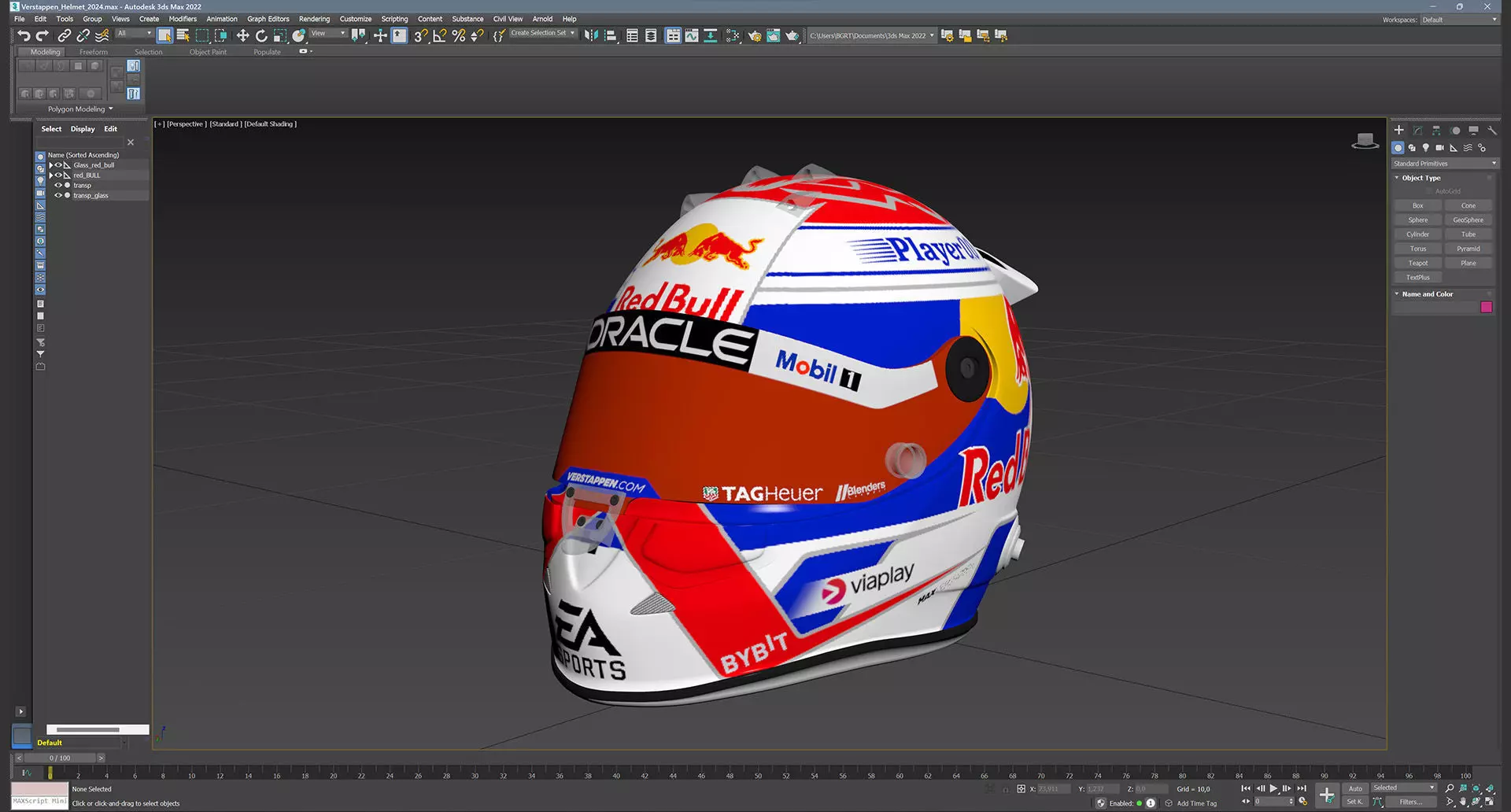This screenshot has width=1511, height=812.
Task: Open the Modify panel tab icon
Action: (x=1418, y=131)
